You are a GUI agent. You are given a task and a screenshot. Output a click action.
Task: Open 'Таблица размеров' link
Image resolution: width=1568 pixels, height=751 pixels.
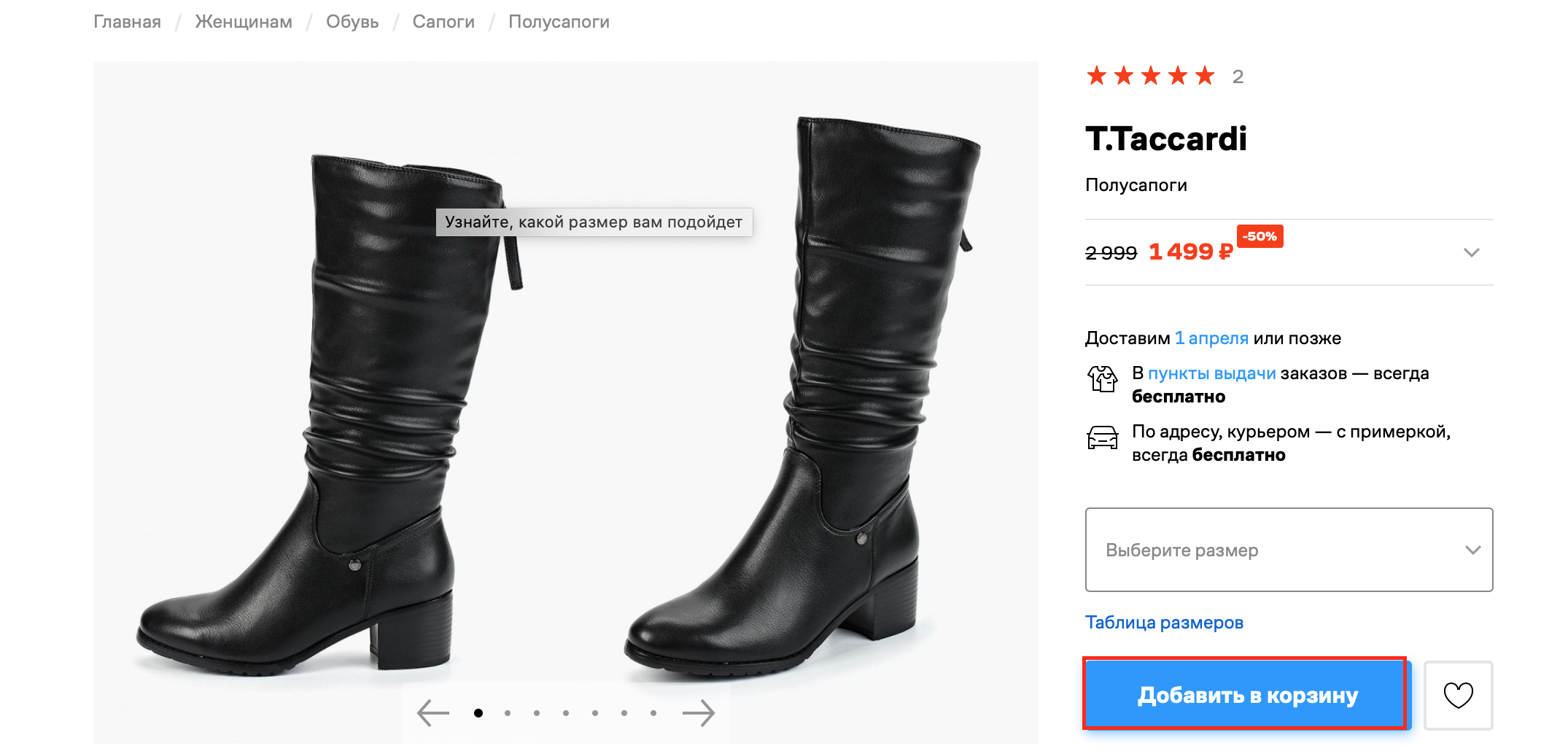[x=1164, y=623]
